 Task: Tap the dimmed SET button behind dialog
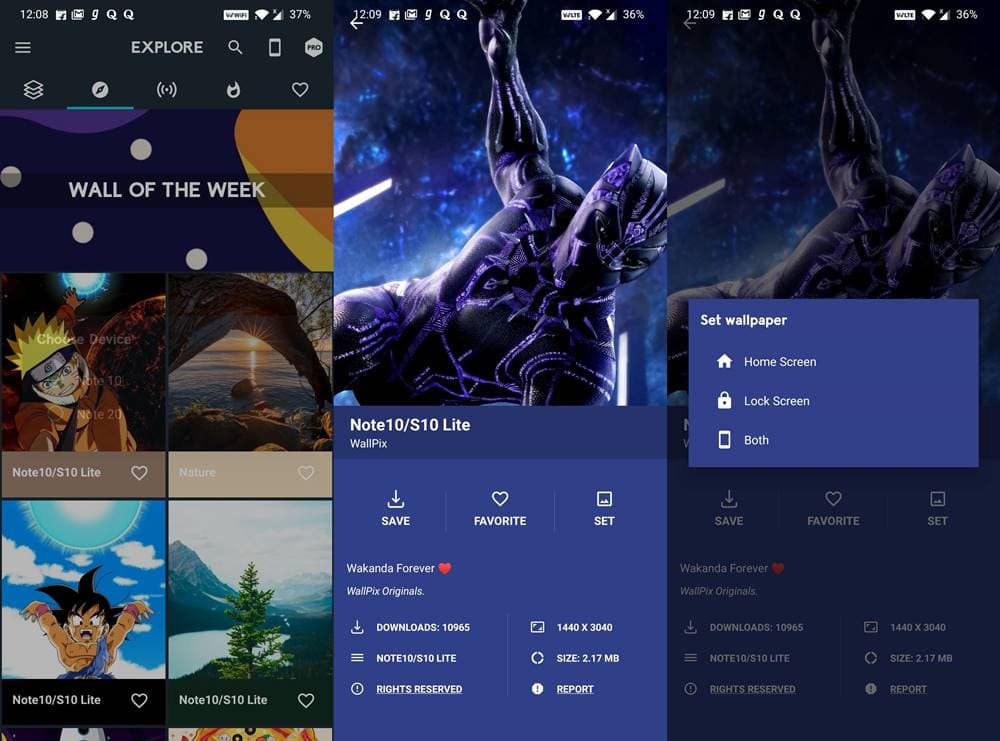[937, 508]
